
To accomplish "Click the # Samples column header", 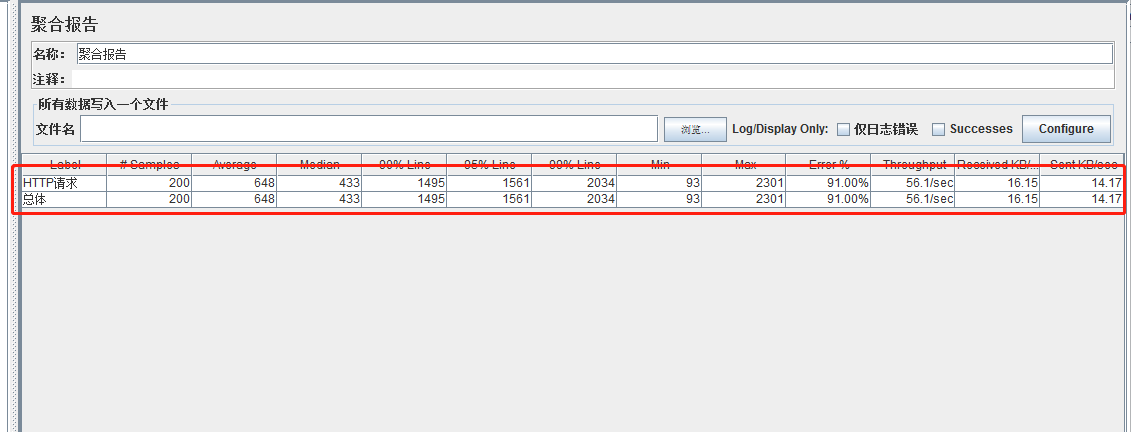I will click(x=149, y=164).
